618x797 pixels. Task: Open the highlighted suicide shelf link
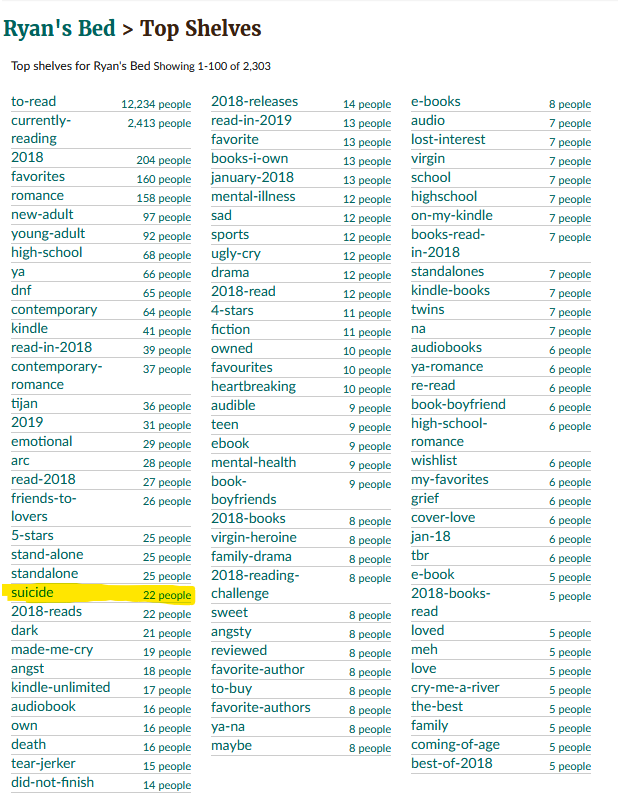coord(33,593)
